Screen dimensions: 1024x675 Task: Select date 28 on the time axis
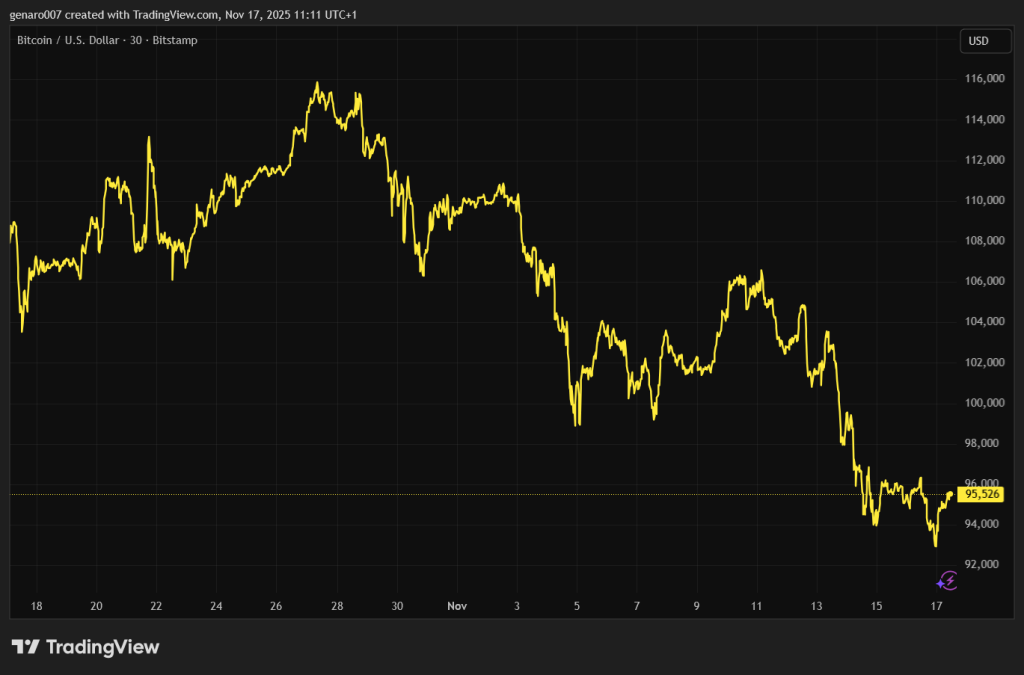(x=337, y=606)
